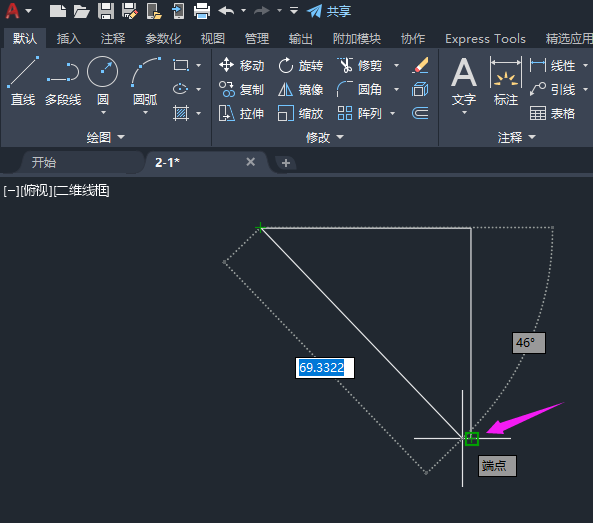Share the drawing via 共享
This screenshot has height=523, width=593.
click(x=329, y=11)
